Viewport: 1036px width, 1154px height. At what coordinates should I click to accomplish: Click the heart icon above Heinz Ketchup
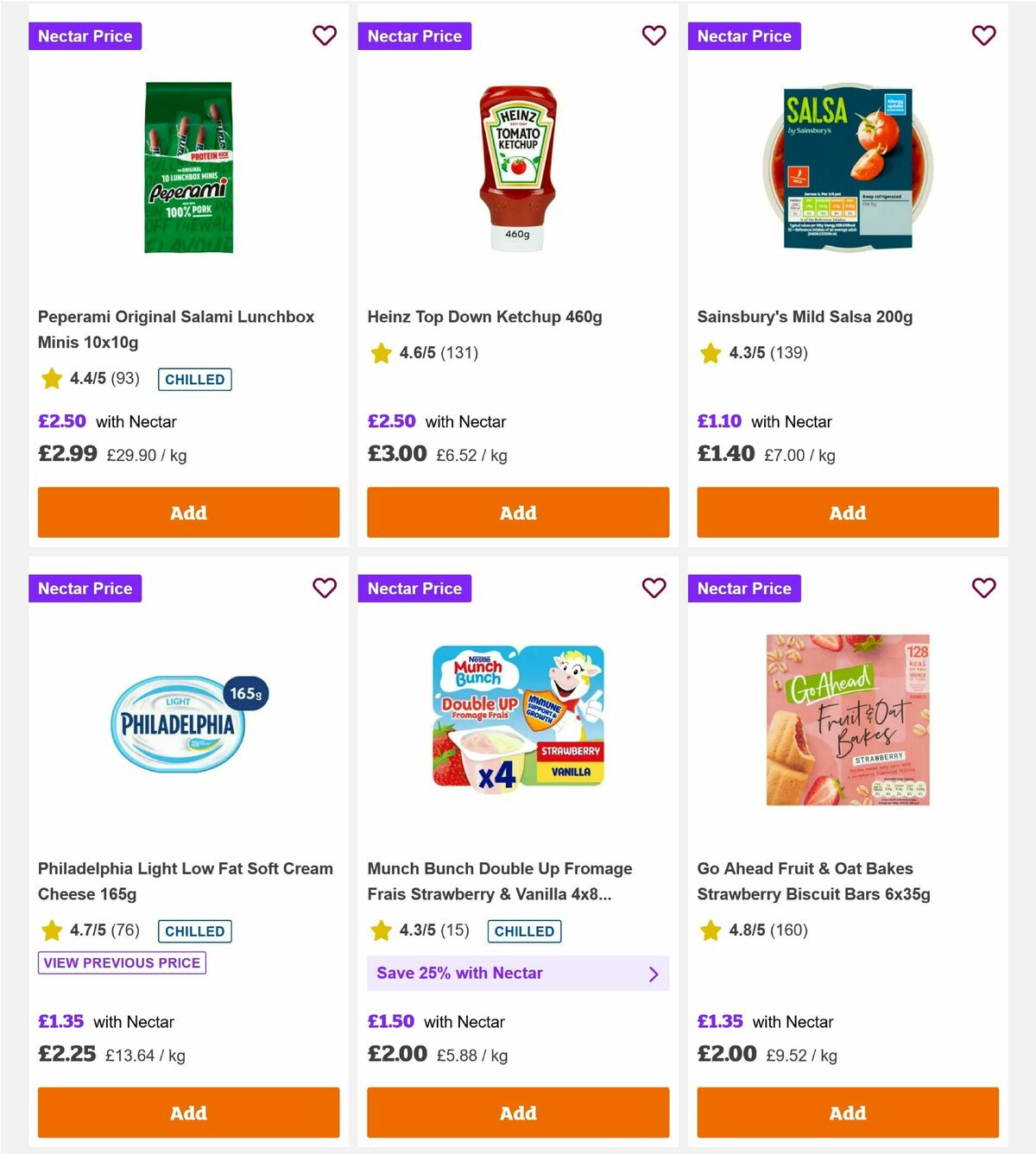654,35
